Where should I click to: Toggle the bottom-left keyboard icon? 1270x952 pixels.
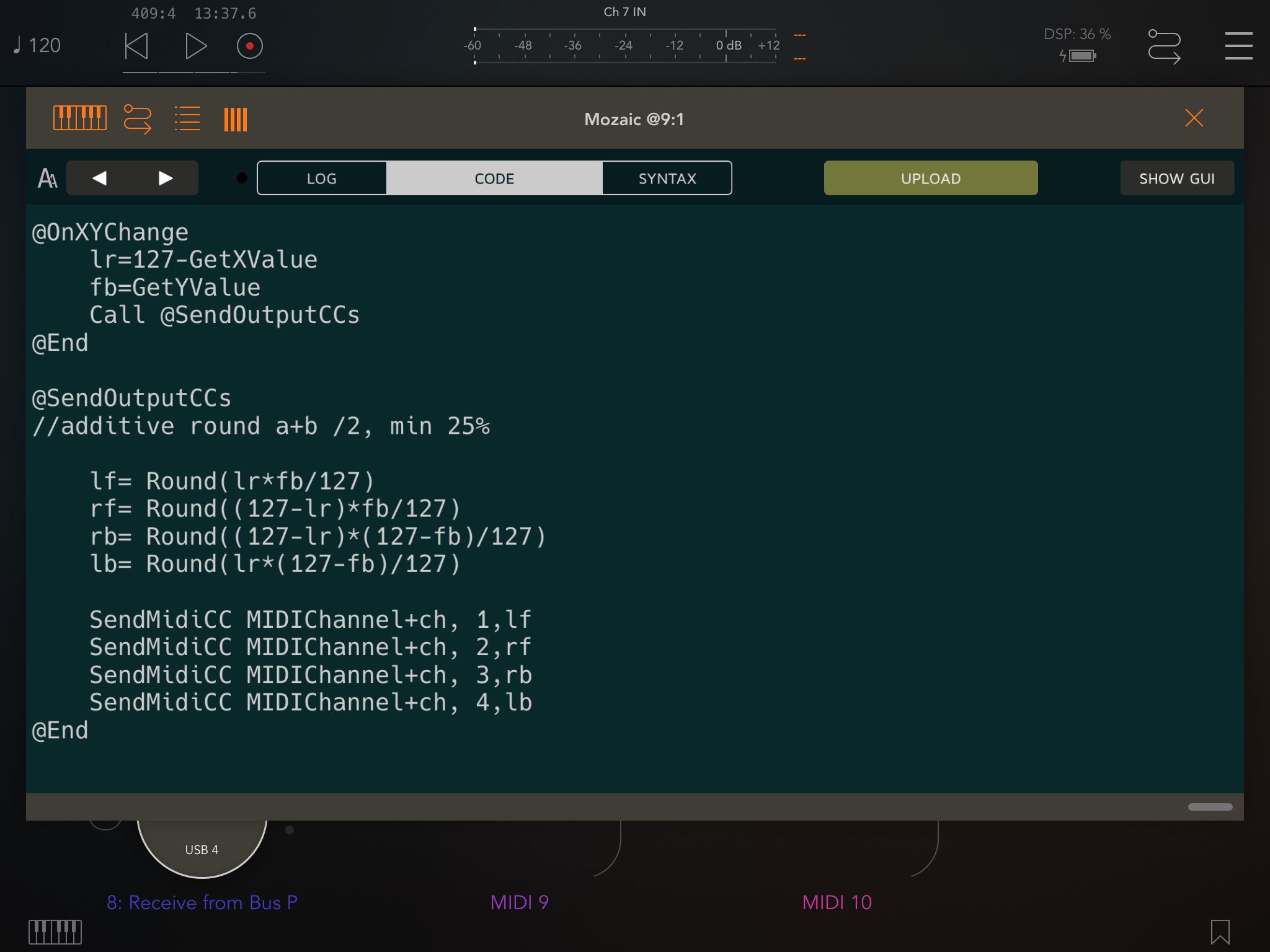click(x=55, y=932)
